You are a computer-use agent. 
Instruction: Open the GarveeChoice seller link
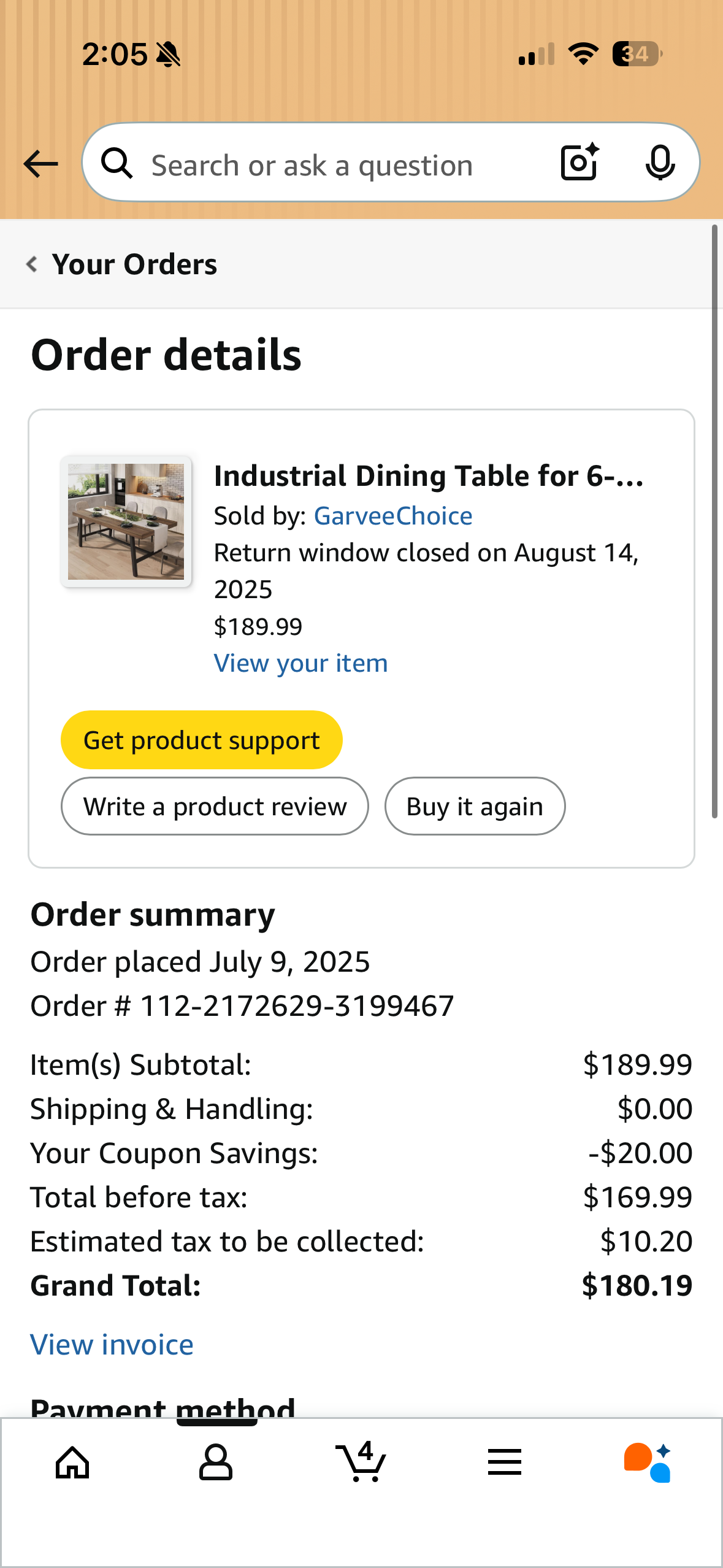coord(393,516)
